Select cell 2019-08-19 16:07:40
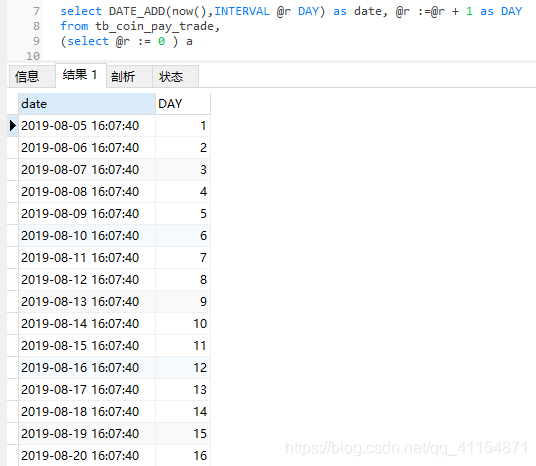Screen dimensions: 536x466 87,434
